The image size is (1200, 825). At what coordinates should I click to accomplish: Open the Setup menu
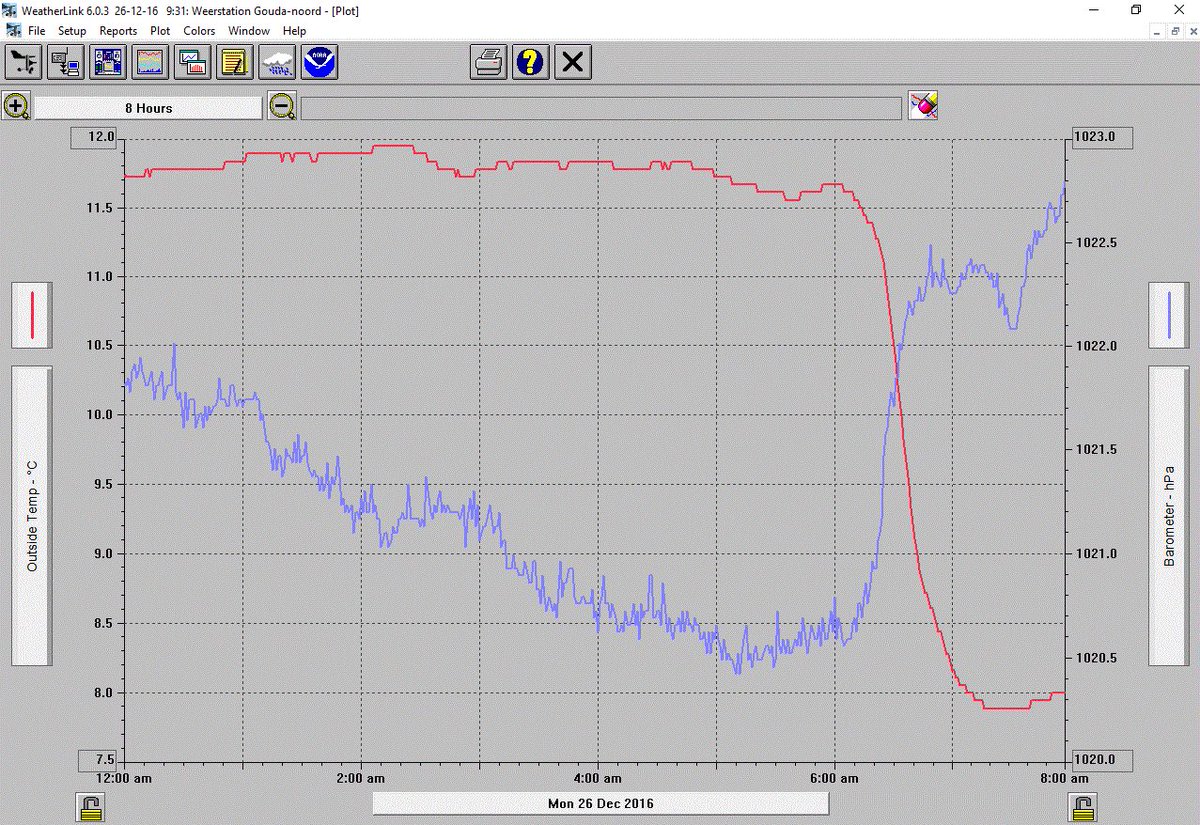[72, 31]
